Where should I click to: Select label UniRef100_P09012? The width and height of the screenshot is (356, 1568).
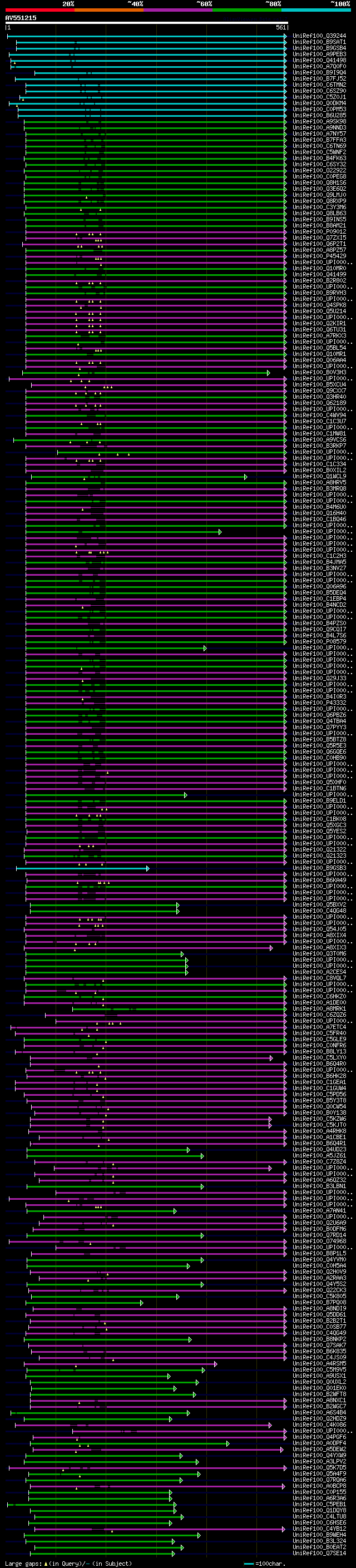tap(319, 231)
